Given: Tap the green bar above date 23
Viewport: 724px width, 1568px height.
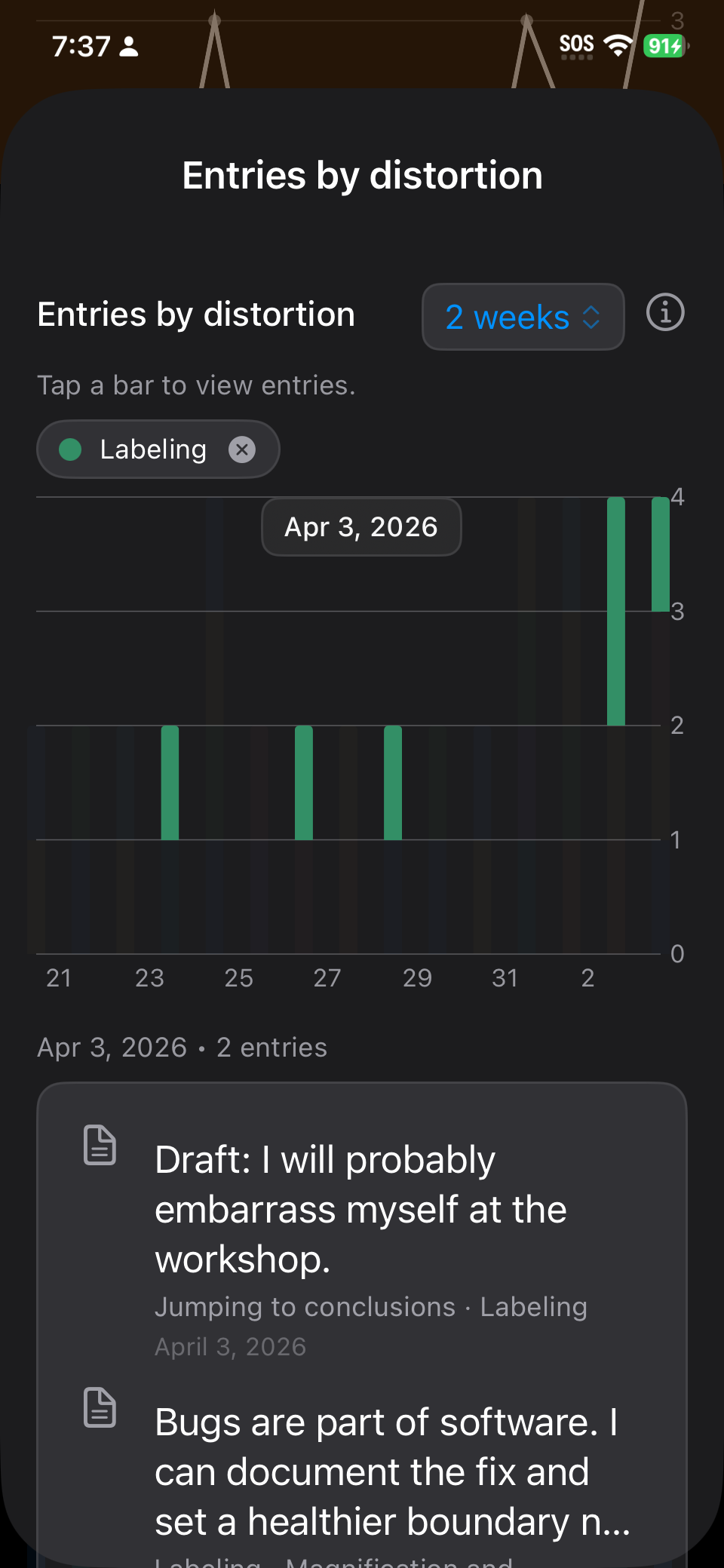Looking at the screenshot, I should pyautogui.click(x=170, y=782).
